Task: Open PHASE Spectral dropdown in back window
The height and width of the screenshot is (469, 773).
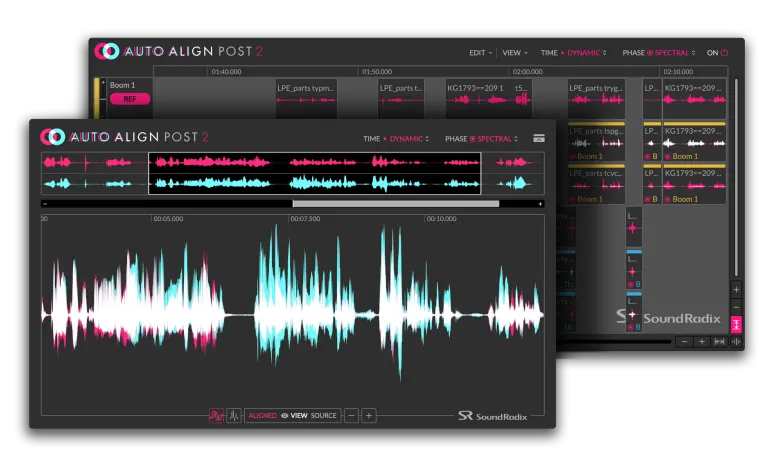Action: click(671, 52)
